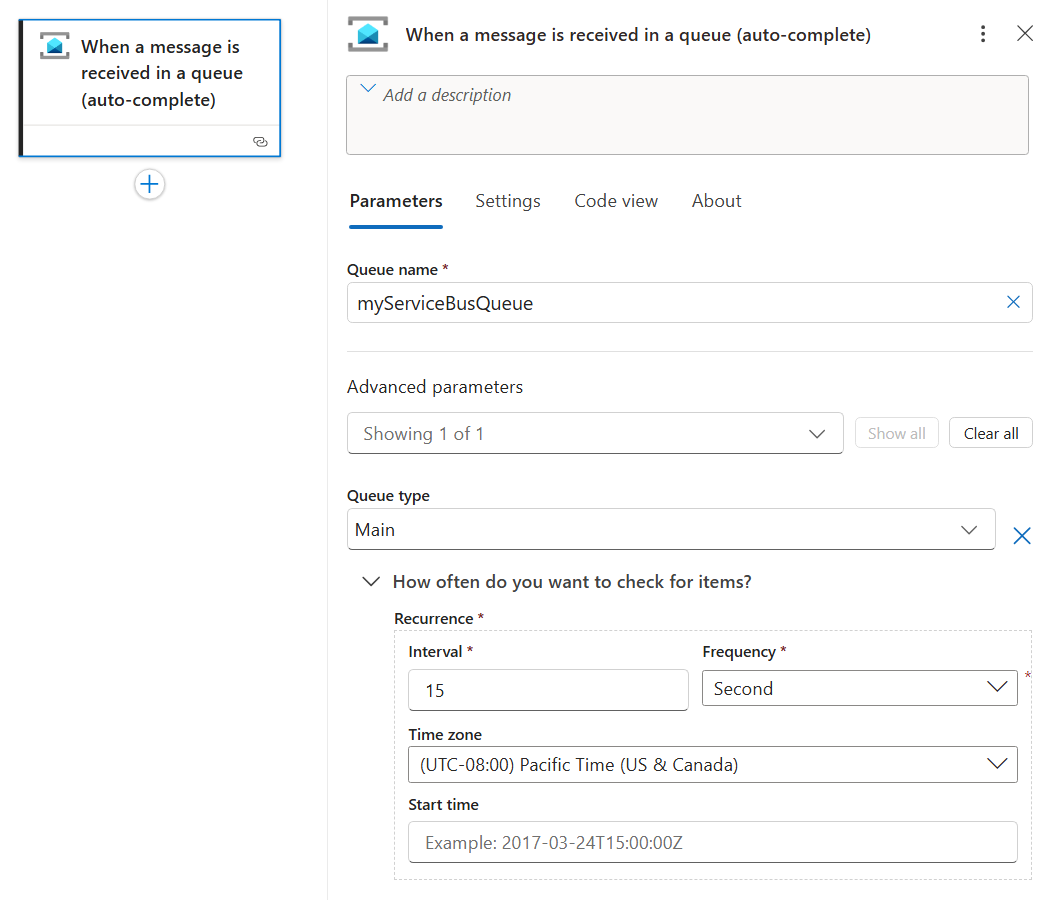1050x900 pixels.
Task: Click the plus icon below the trigger card
Action: pyautogui.click(x=149, y=184)
